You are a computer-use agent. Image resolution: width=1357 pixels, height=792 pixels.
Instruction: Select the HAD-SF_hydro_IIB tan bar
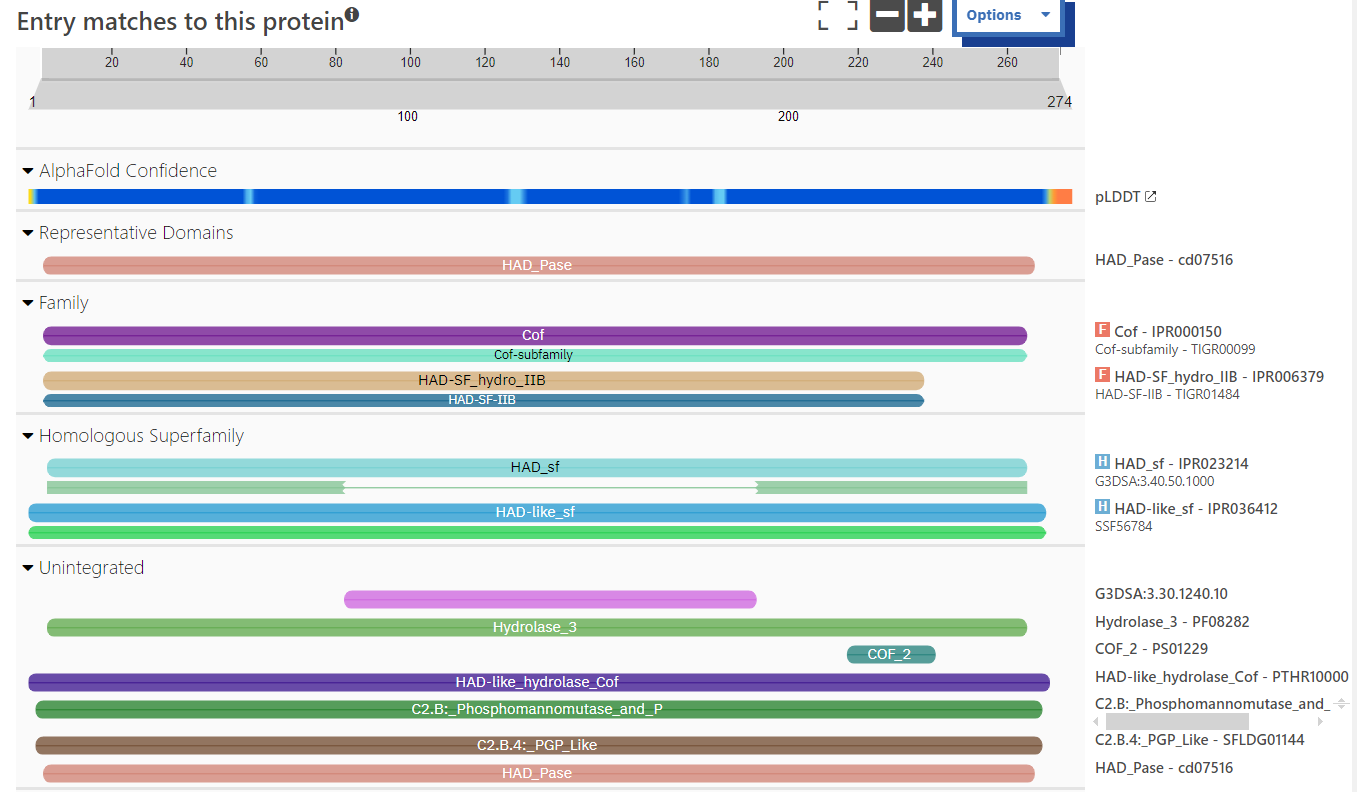[x=483, y=380]
